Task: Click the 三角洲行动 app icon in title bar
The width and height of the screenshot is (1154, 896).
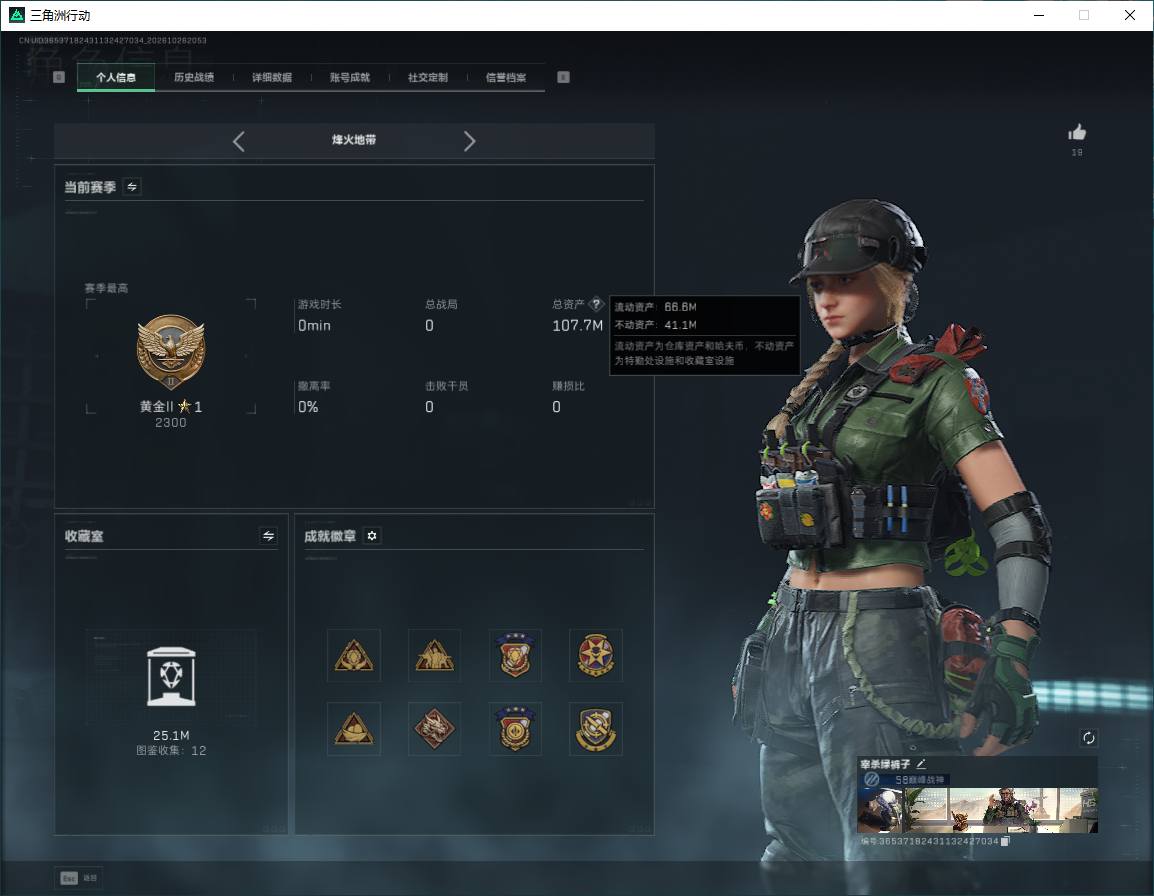Action: click(16, 15)
